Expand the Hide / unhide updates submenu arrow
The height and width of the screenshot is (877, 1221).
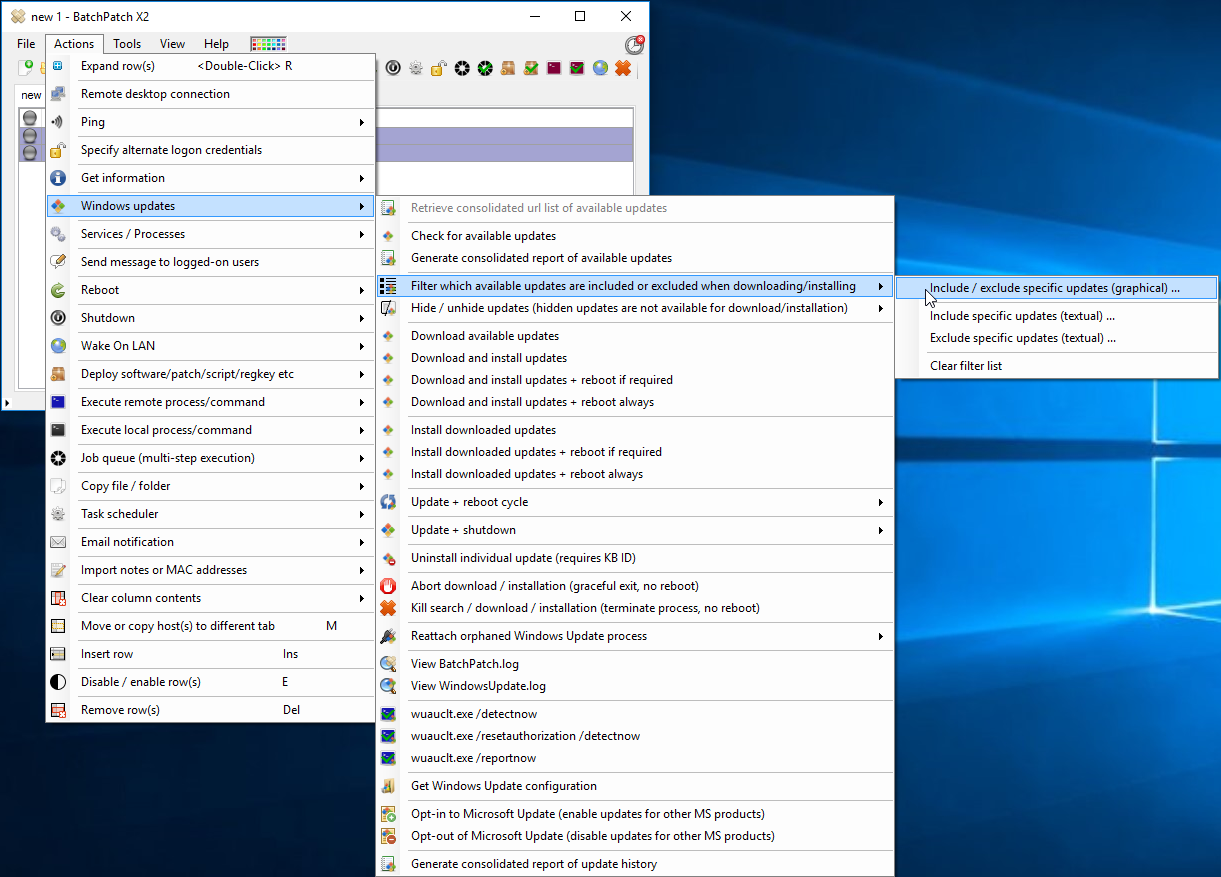click(881, 308)
